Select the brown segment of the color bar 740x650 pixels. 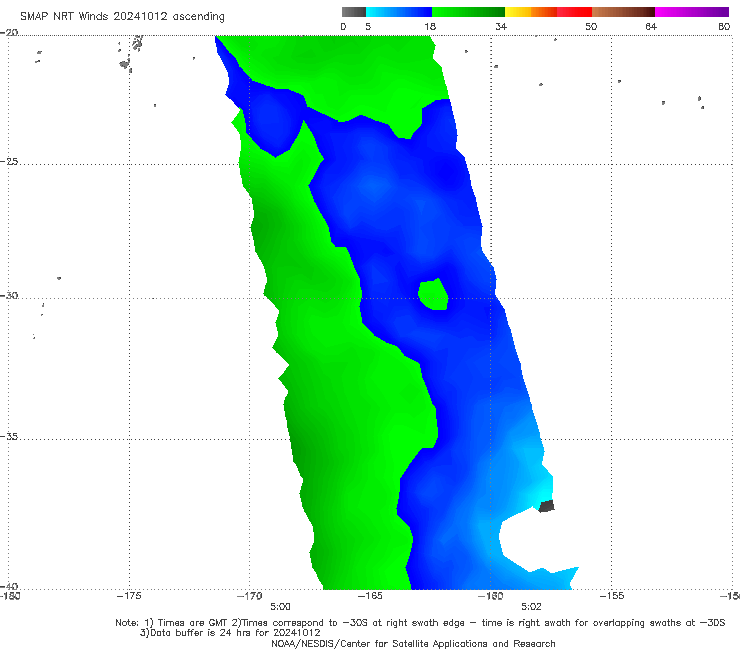click(623, 12)
